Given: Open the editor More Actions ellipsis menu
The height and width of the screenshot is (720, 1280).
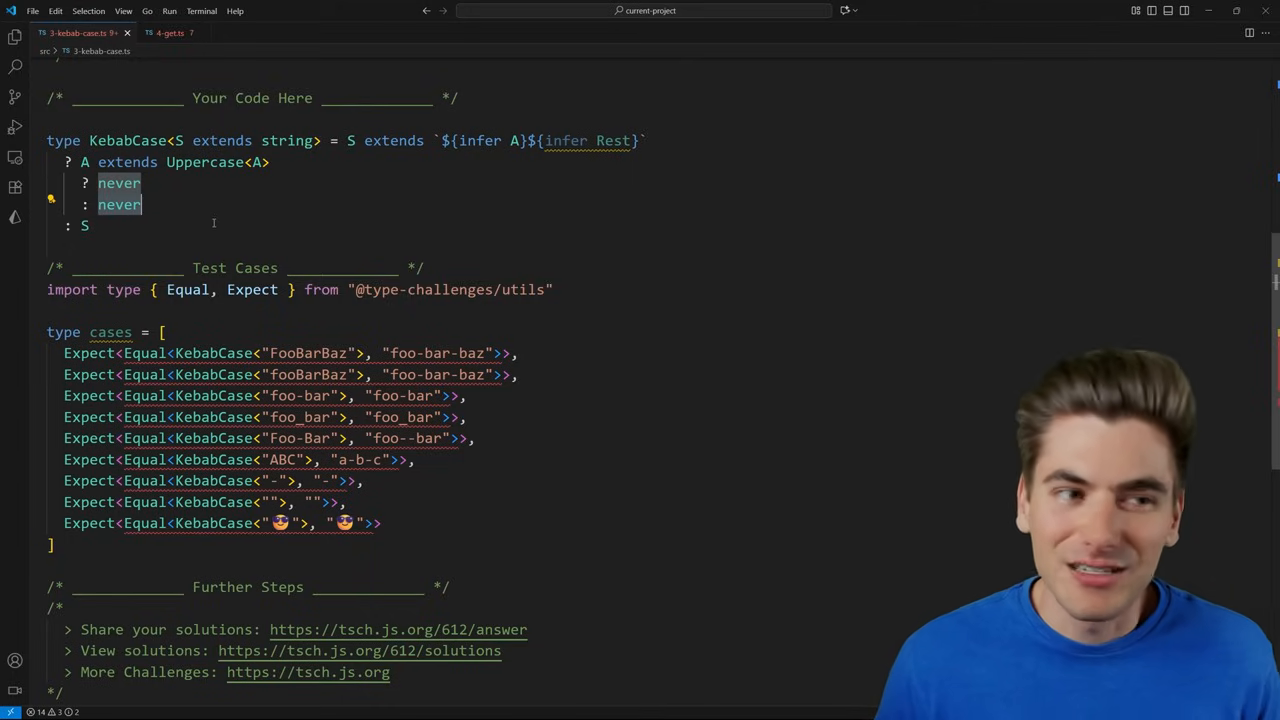Looking at the screenshot, I should click(1265, 33).
